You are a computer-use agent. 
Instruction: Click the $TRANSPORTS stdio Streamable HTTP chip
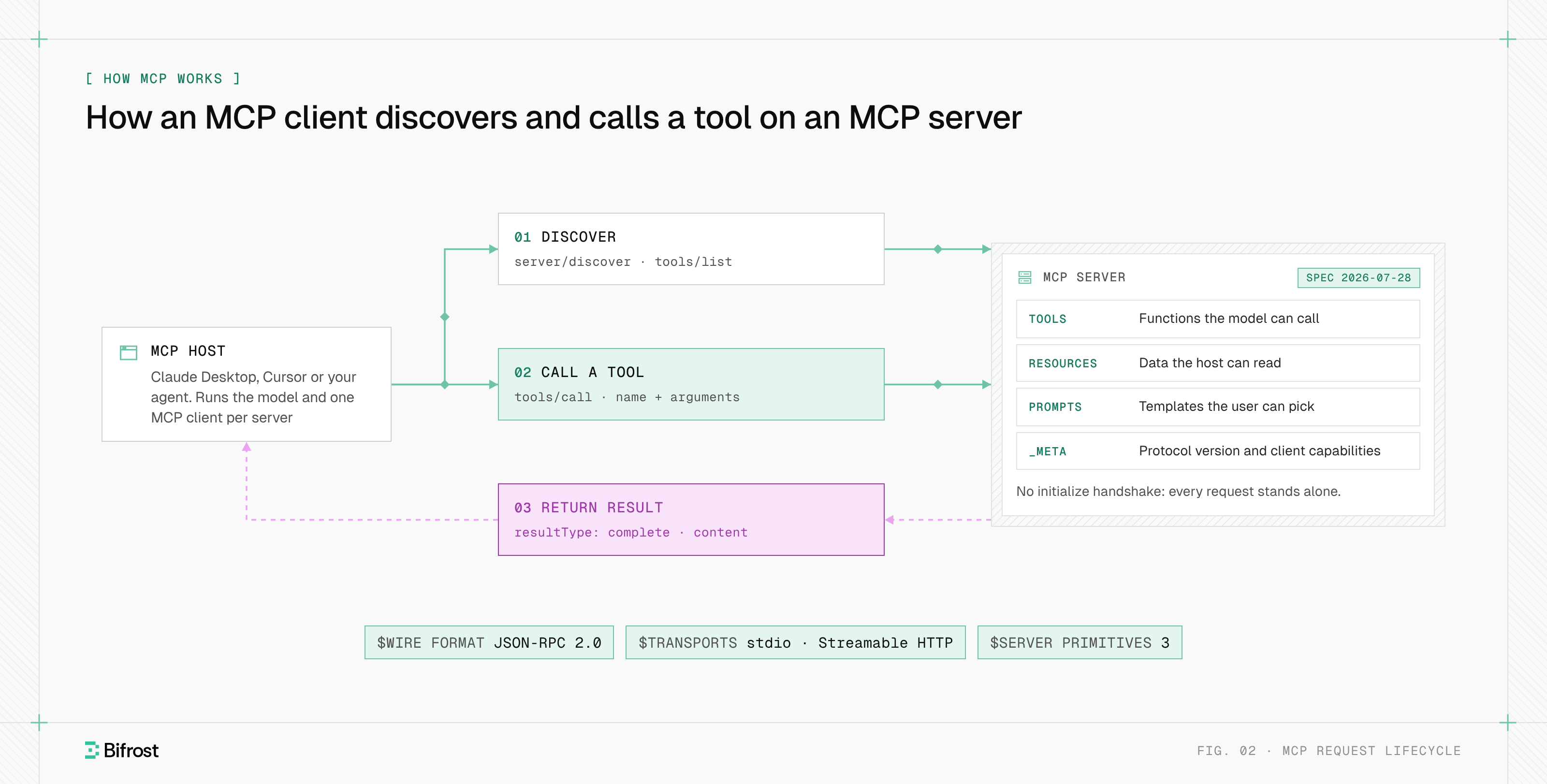tap(795, 643)
